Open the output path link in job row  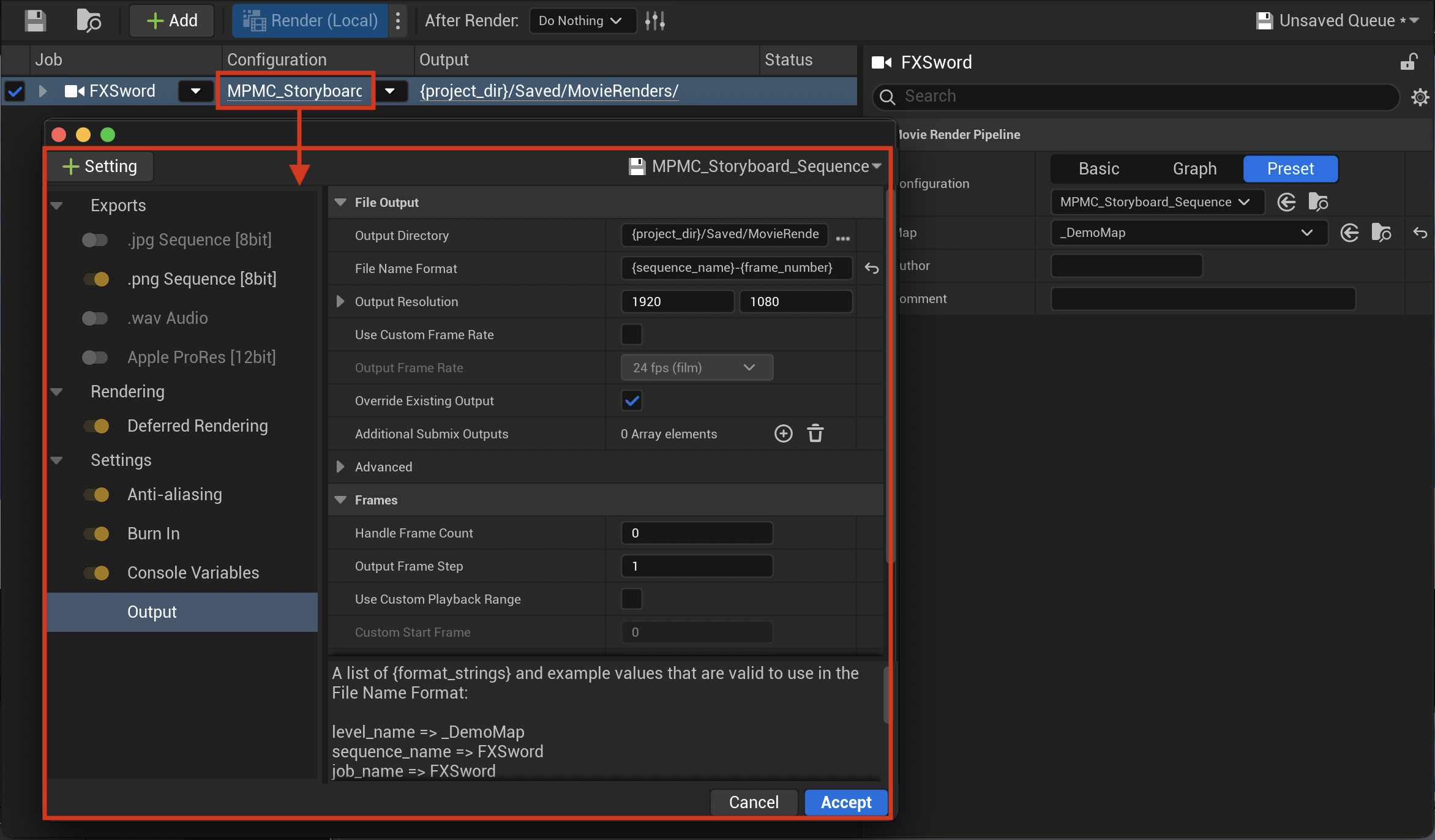click(x=549, y=91)
